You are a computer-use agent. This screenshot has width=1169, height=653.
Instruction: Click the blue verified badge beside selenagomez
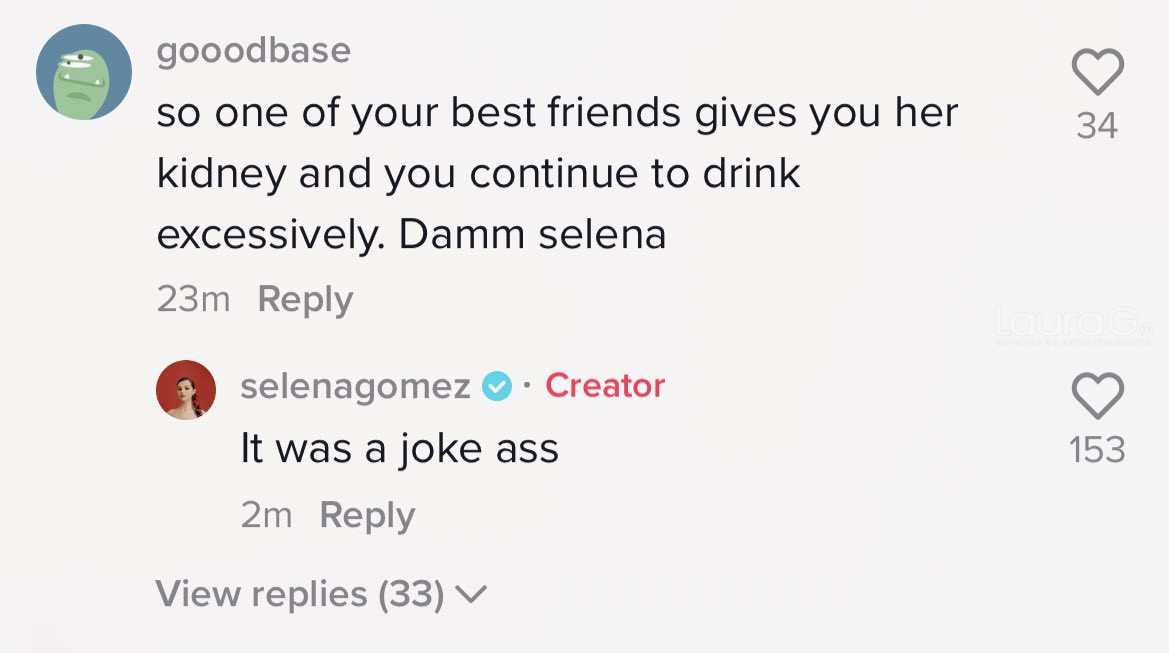point(497,386)
